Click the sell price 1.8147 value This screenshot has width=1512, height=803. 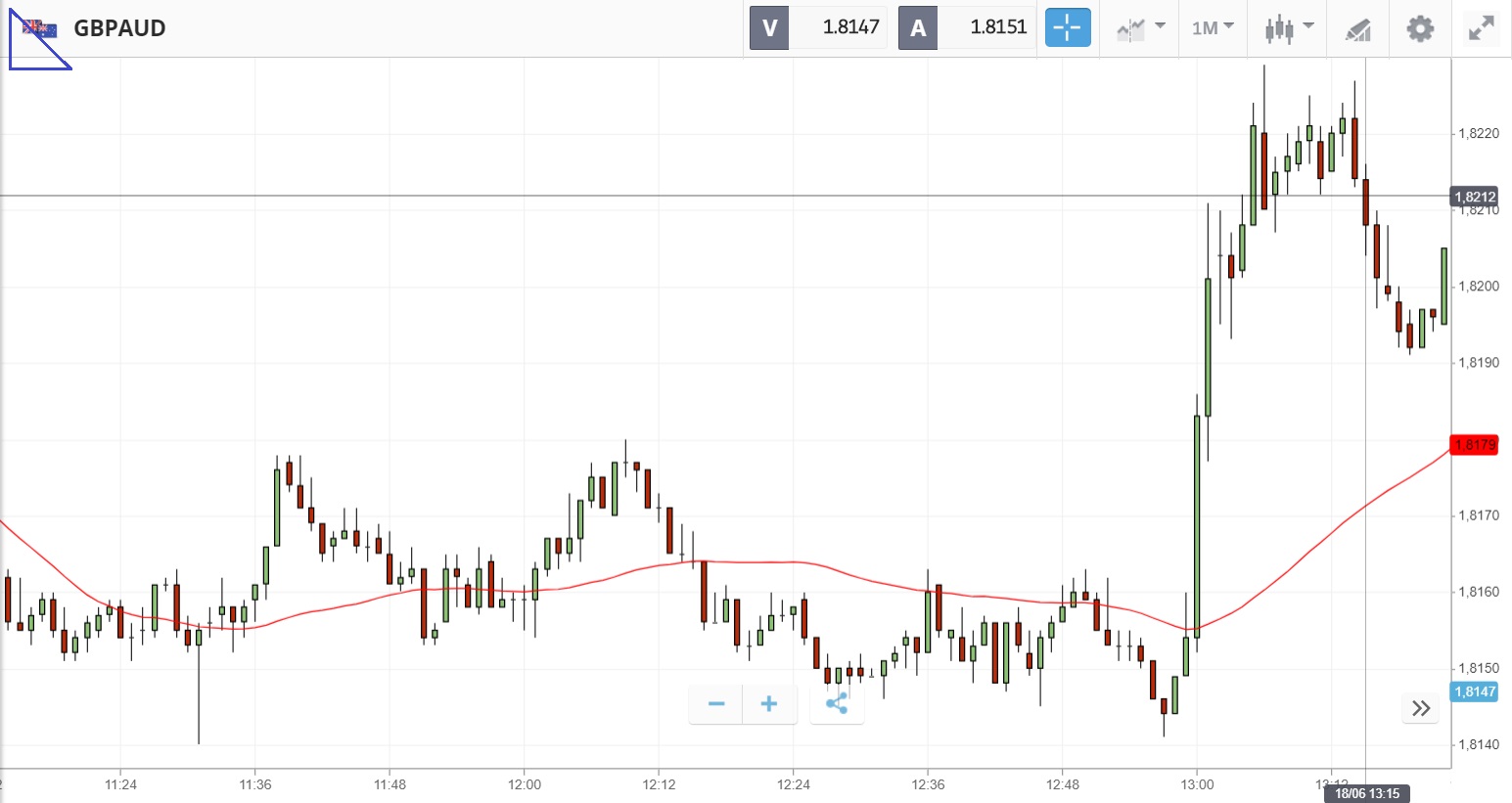pos(850,27)
